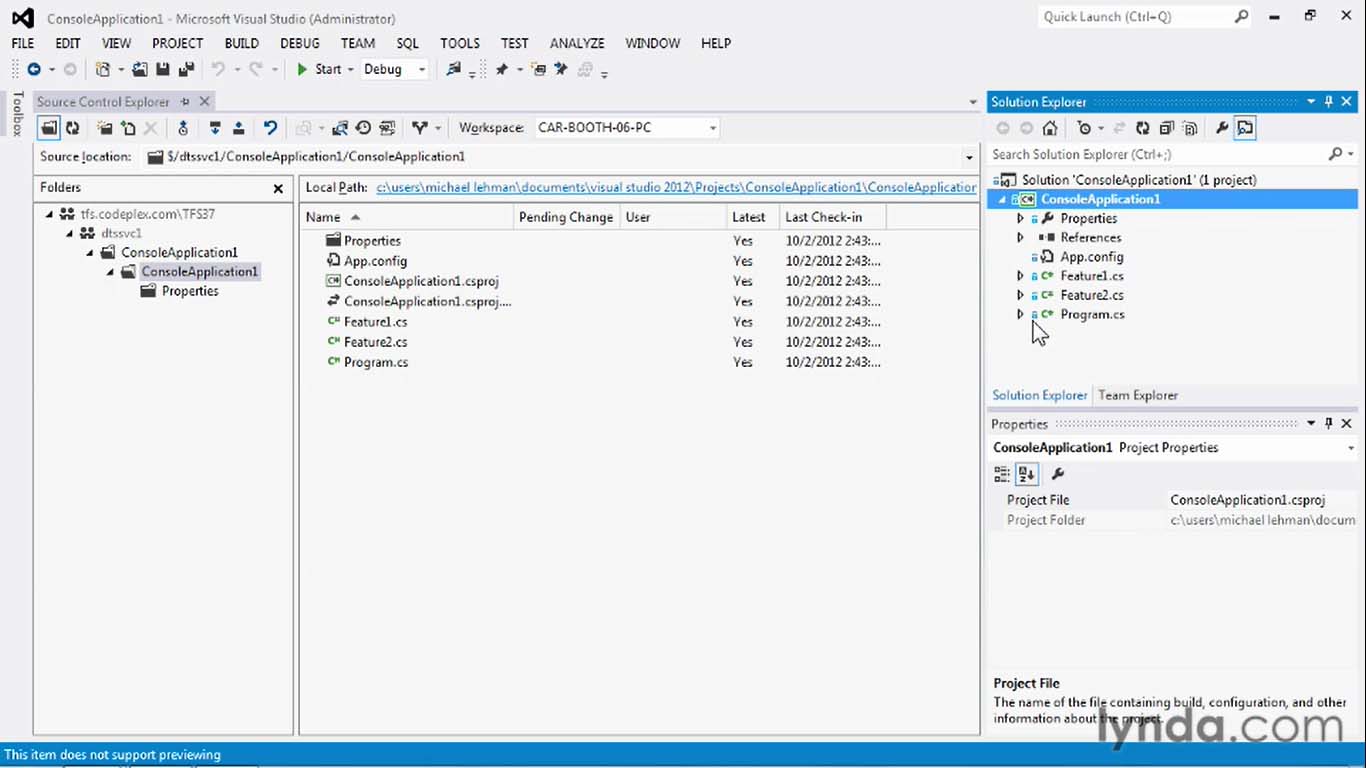Viewport: 1366px width, 768px height.
Task: Expand the References node
Action: (x=1020, y=238)
